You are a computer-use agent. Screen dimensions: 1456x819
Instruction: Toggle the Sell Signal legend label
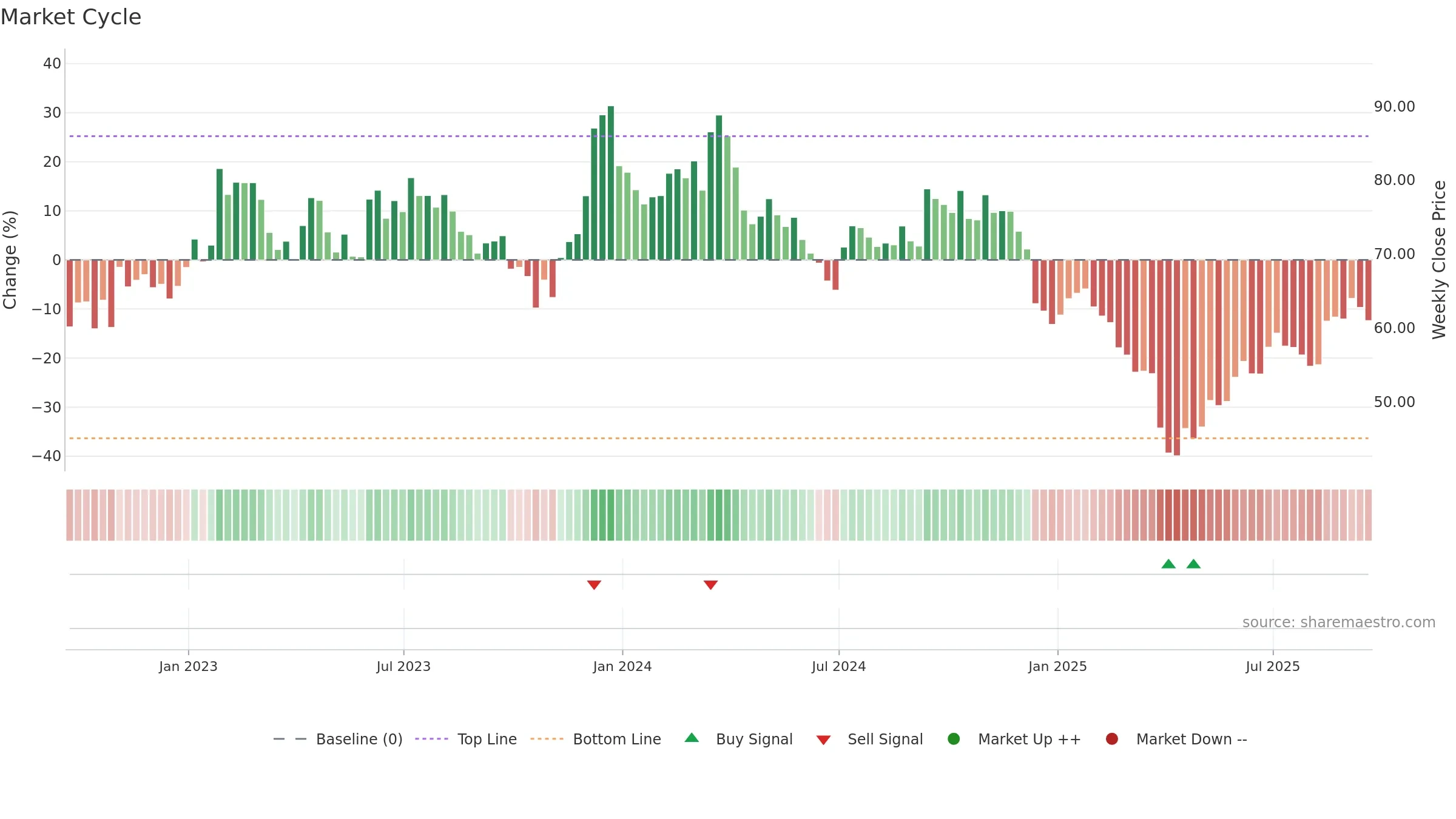(x=885, y=740)
